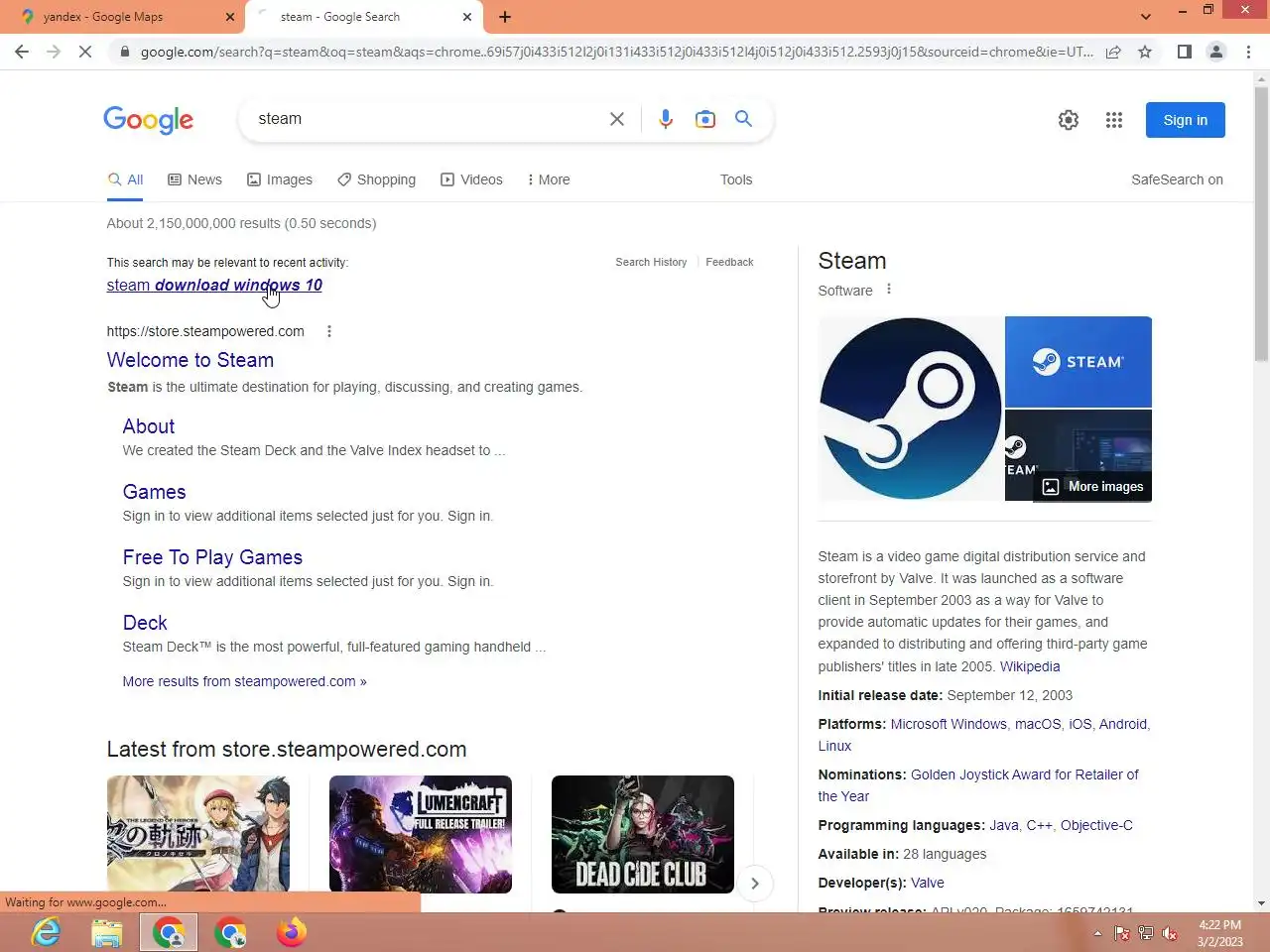Share this page from the address bar
Viewport: 1270px width, 952px height.
[1113, 52]
